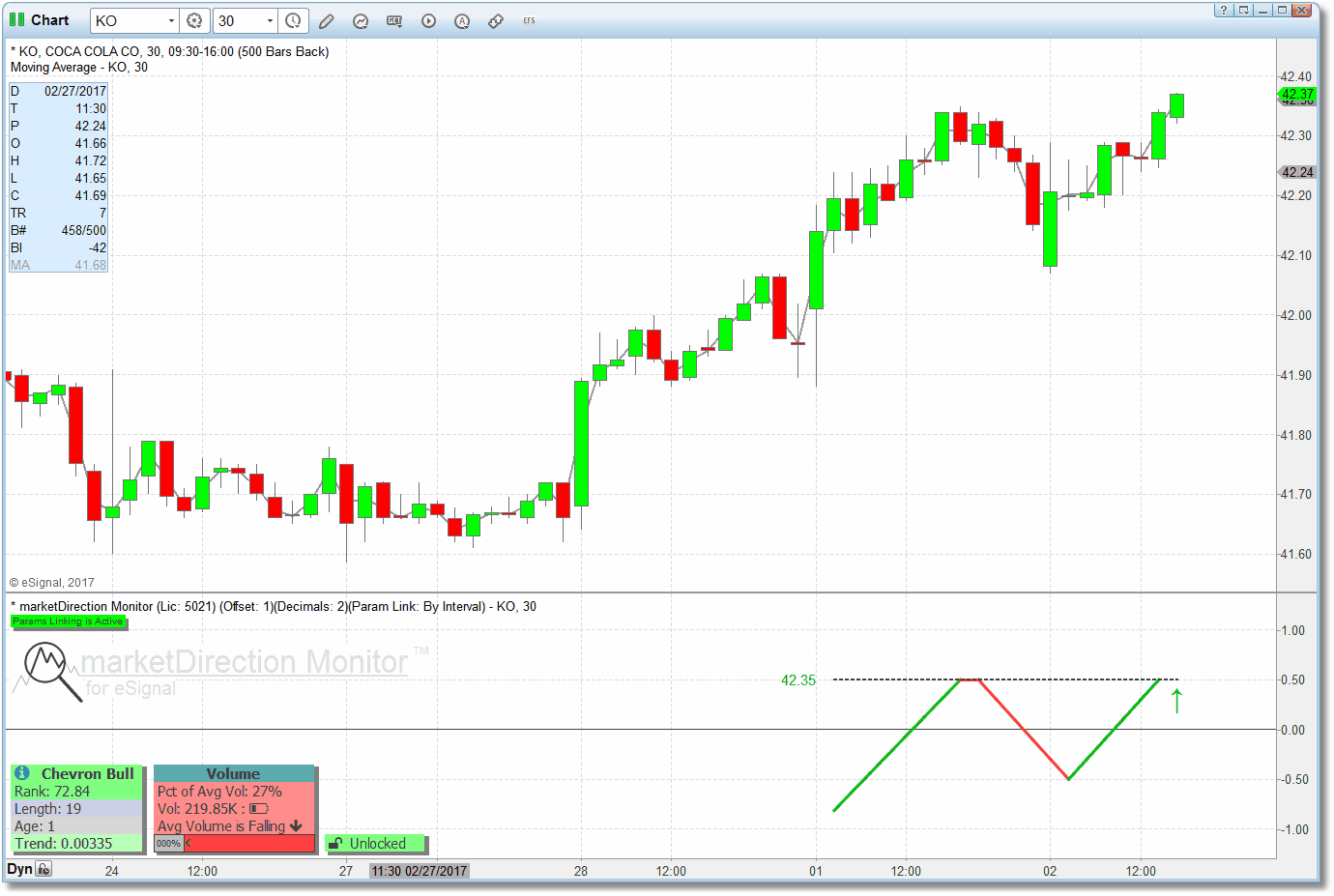1334x896 pixels.
Task: Click the 000% volume progress bar
Action: click(x=234, y=843)
